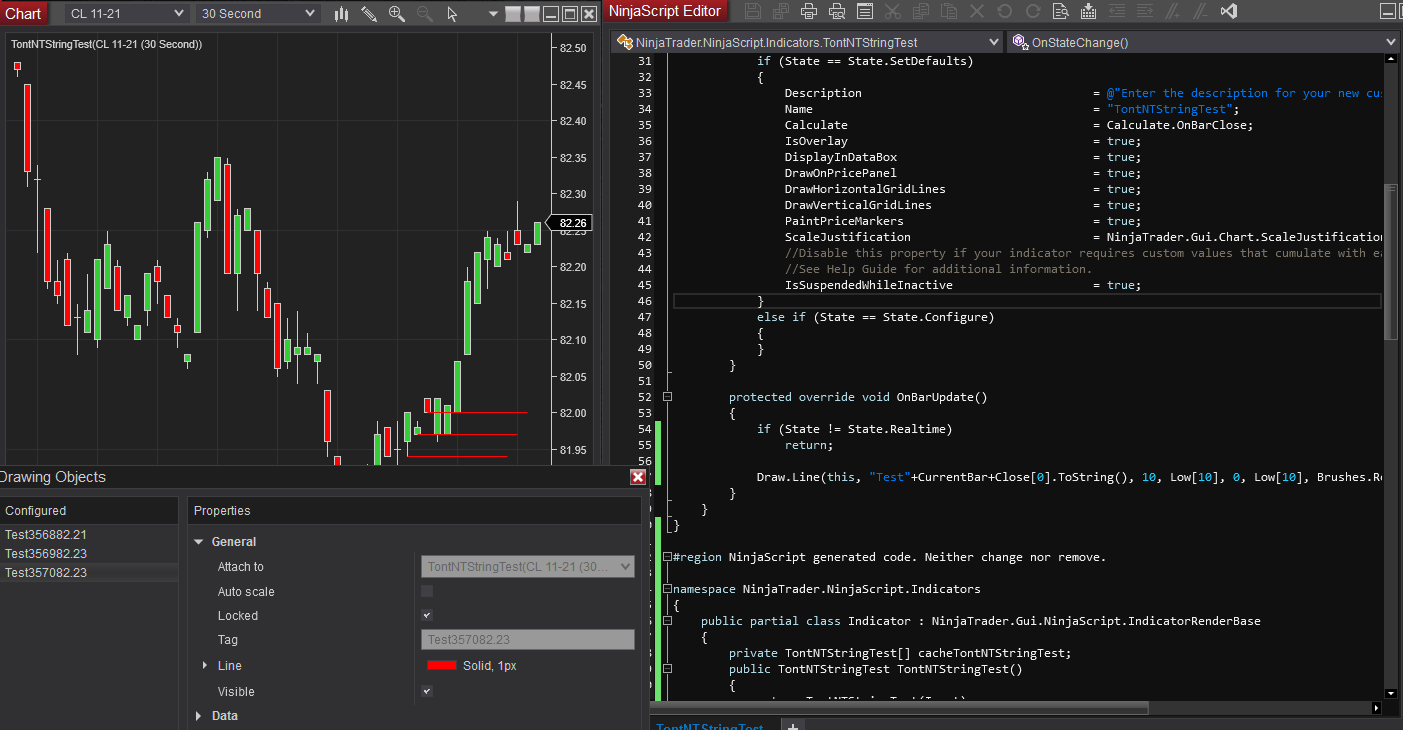Click the "IsSuspendedWhileInactive" code line
This screenshot has height=730, width=1403.
pos(962,285)
